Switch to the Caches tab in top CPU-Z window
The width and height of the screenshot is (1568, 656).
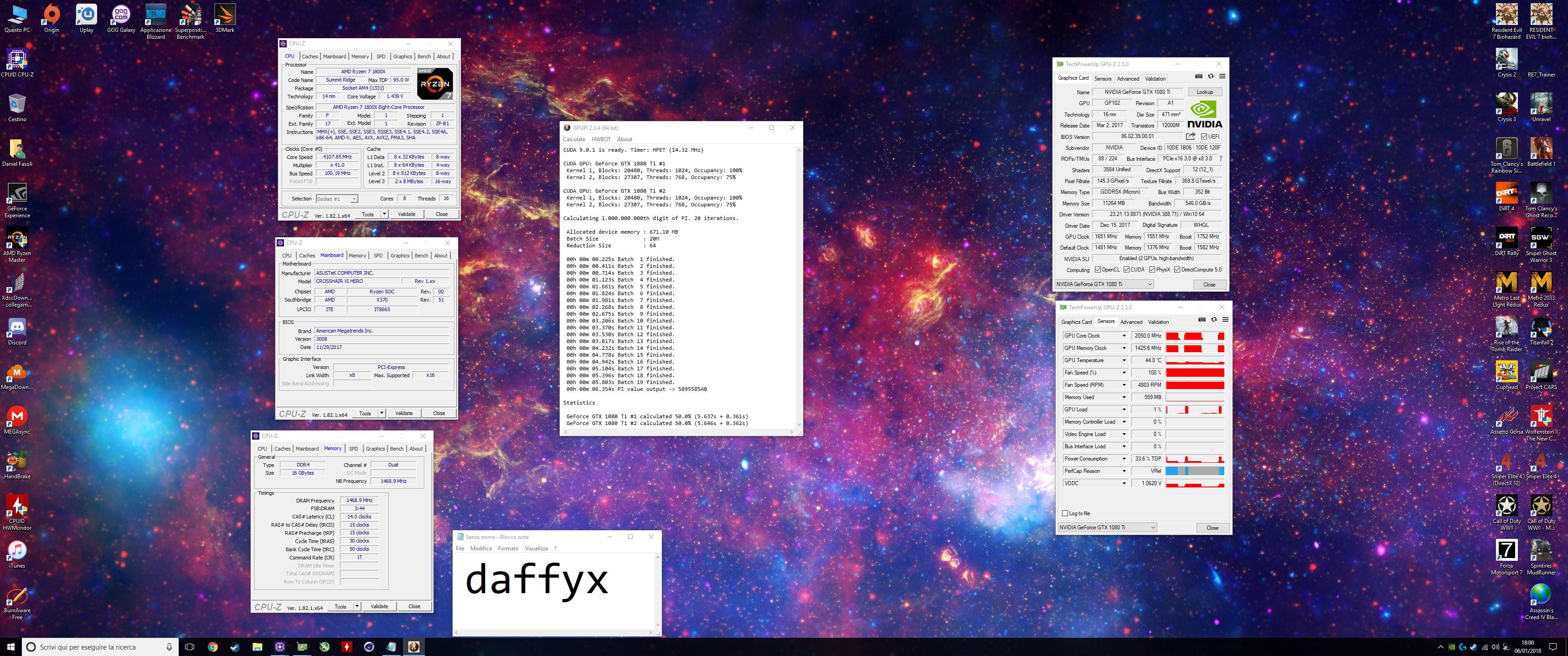[310, 56]
